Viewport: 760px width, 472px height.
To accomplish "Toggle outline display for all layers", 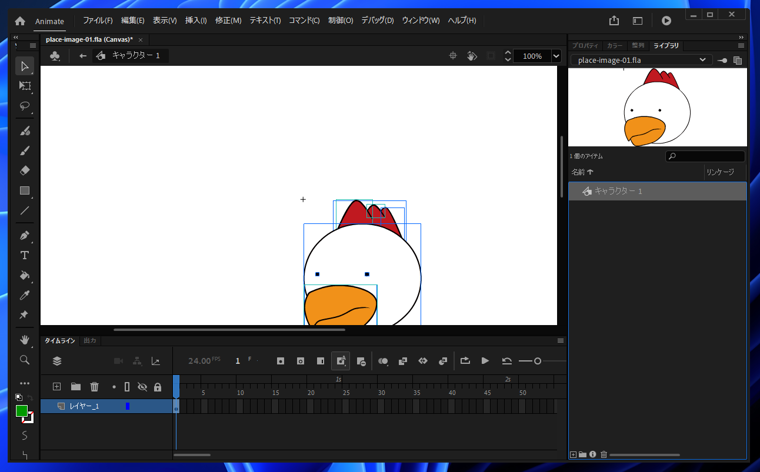I will click(x=127, y=387).
